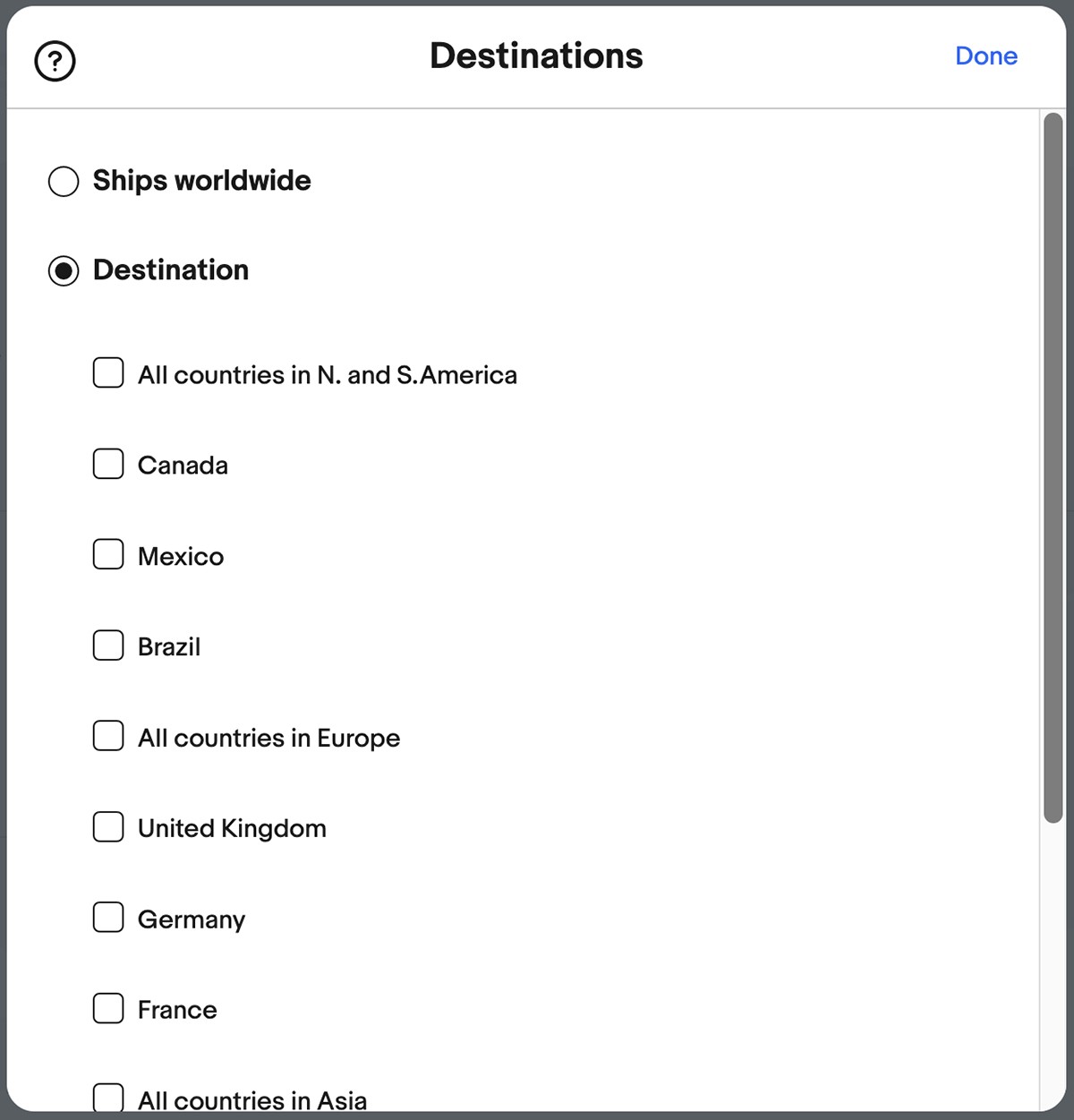Check All countries in Asia
Image resolution: width=1074 pixels, height=1120 pixels.
108,1098
